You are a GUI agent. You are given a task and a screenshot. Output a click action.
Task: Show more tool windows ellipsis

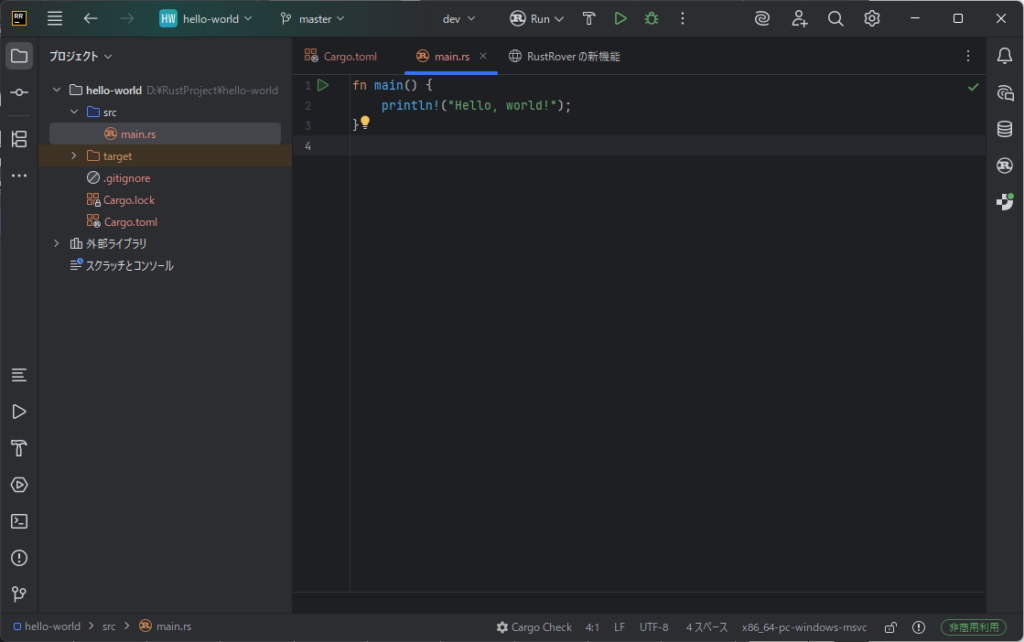(x=19, y=176)
